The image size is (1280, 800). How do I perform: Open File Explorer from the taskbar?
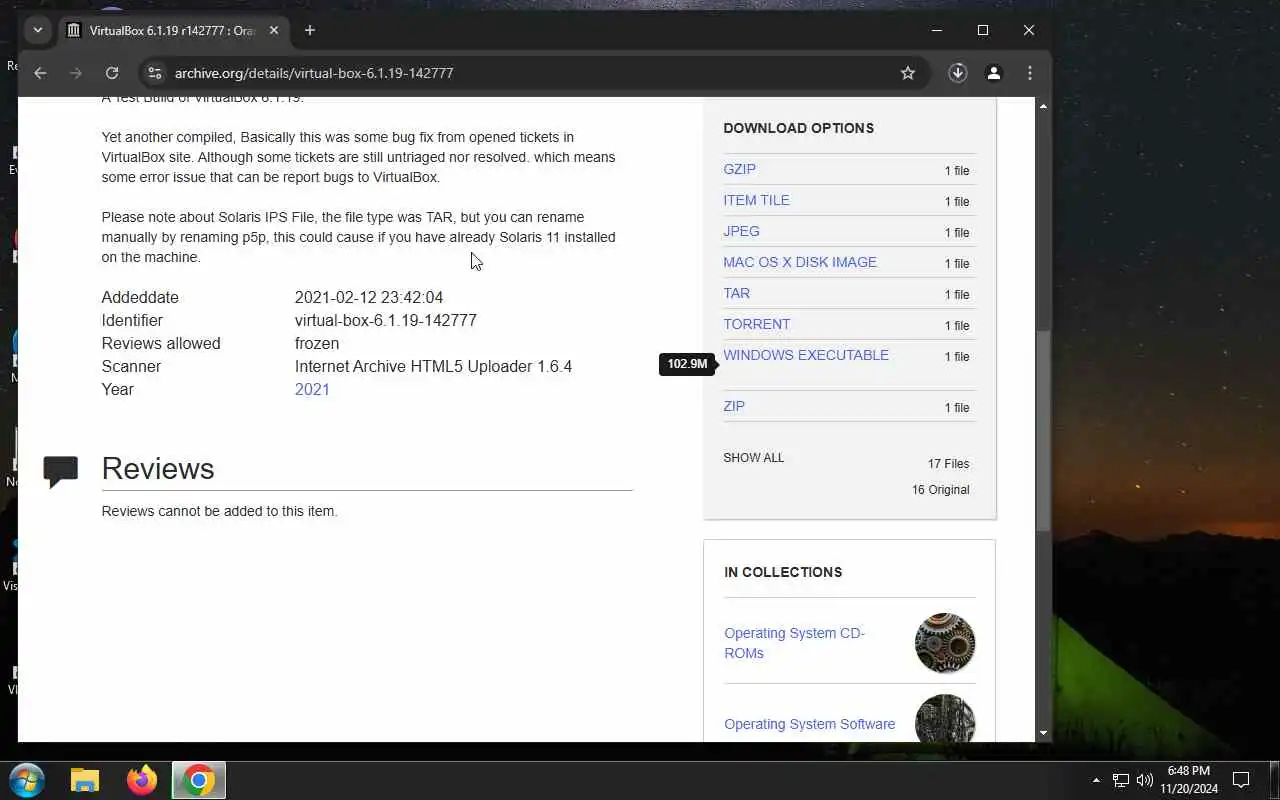coord(85,780)
